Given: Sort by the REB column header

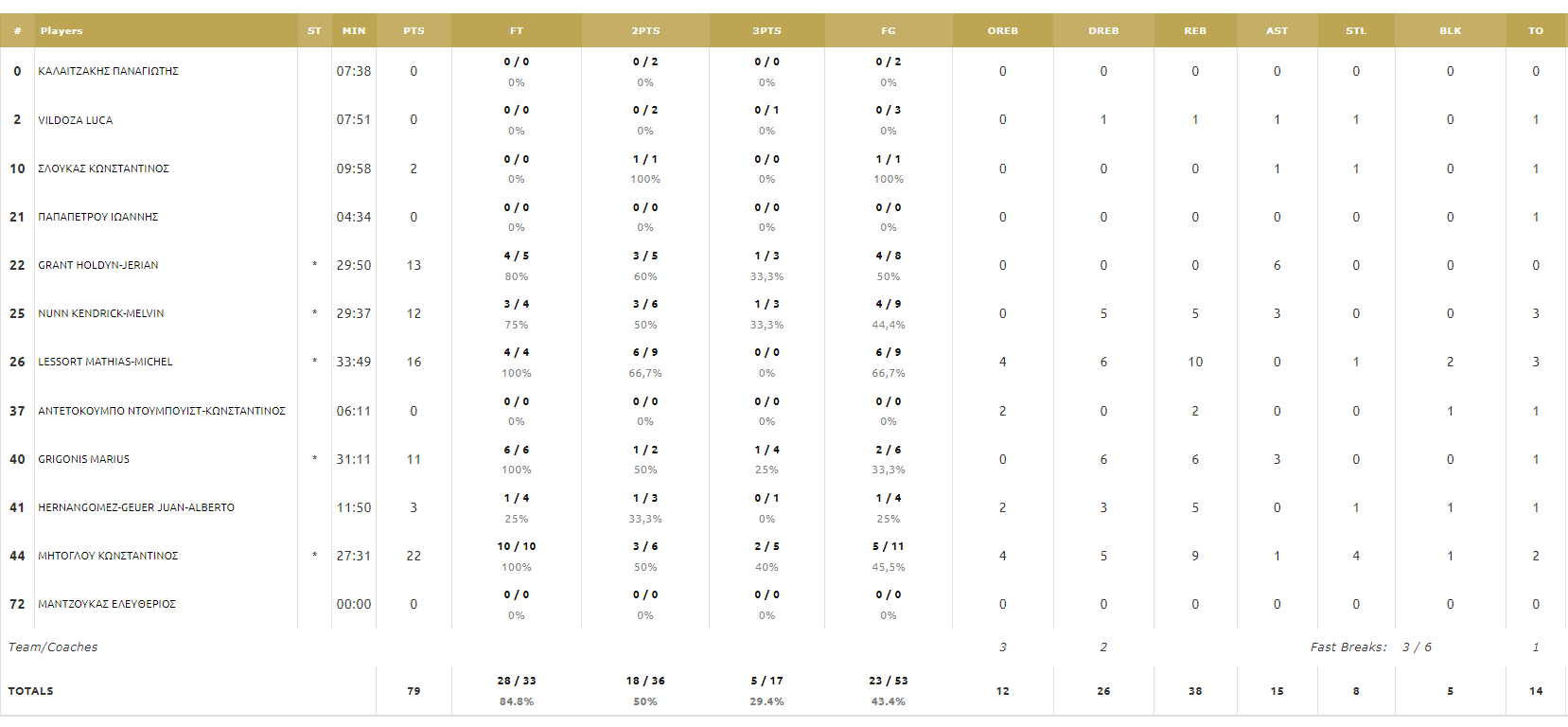Looking at the screenshot, I should click(x=1195, y=30).
